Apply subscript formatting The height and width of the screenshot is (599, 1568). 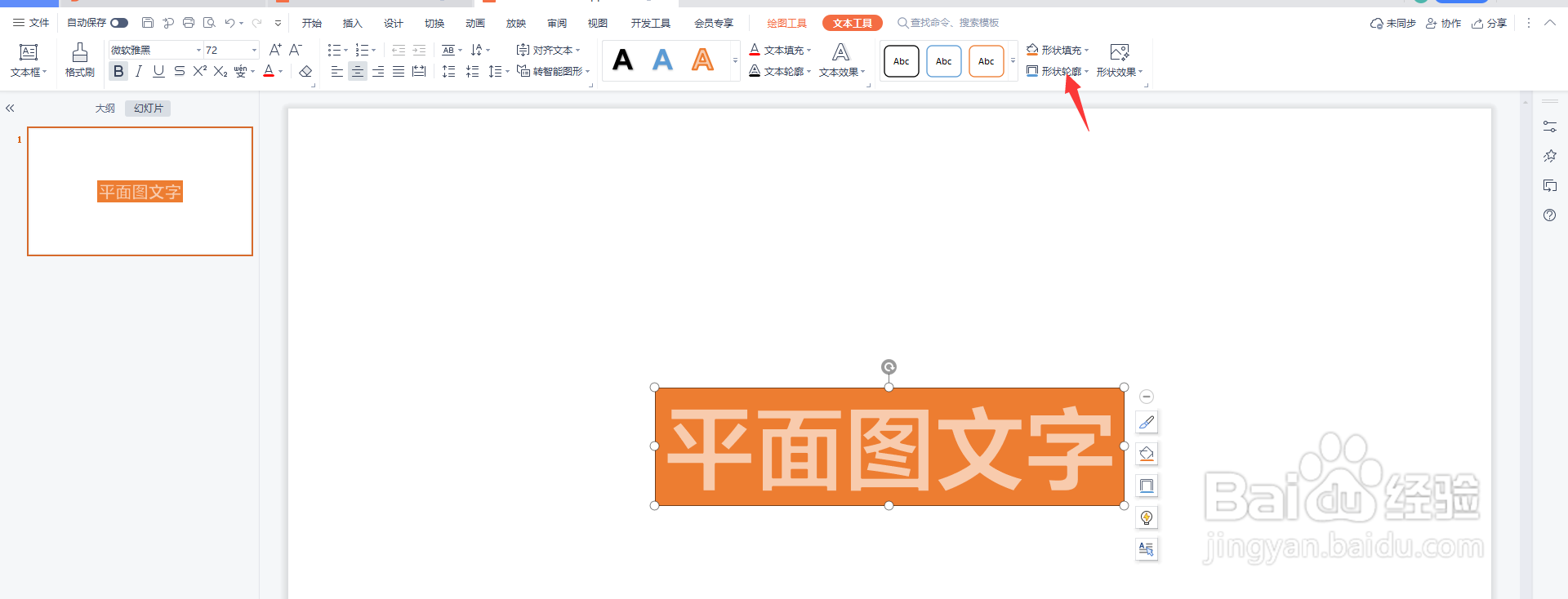220,72
